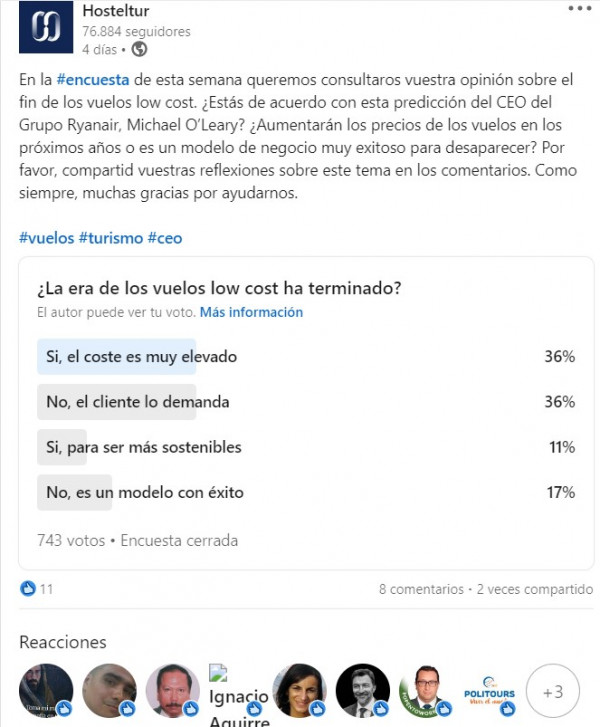
Task: Open the 2 veces compartido link
Action: [535, 589]
